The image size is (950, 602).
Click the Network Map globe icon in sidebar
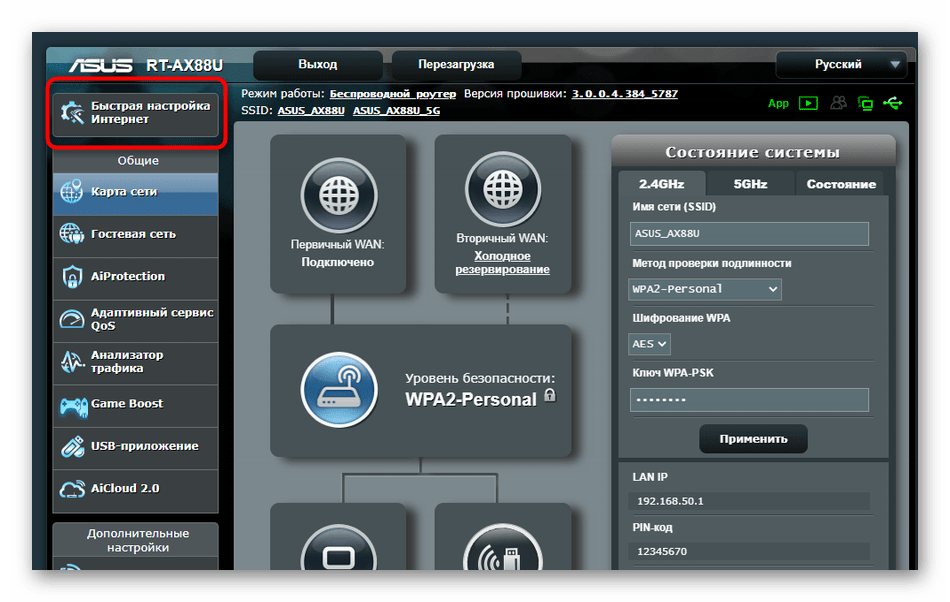coord(71,191)
